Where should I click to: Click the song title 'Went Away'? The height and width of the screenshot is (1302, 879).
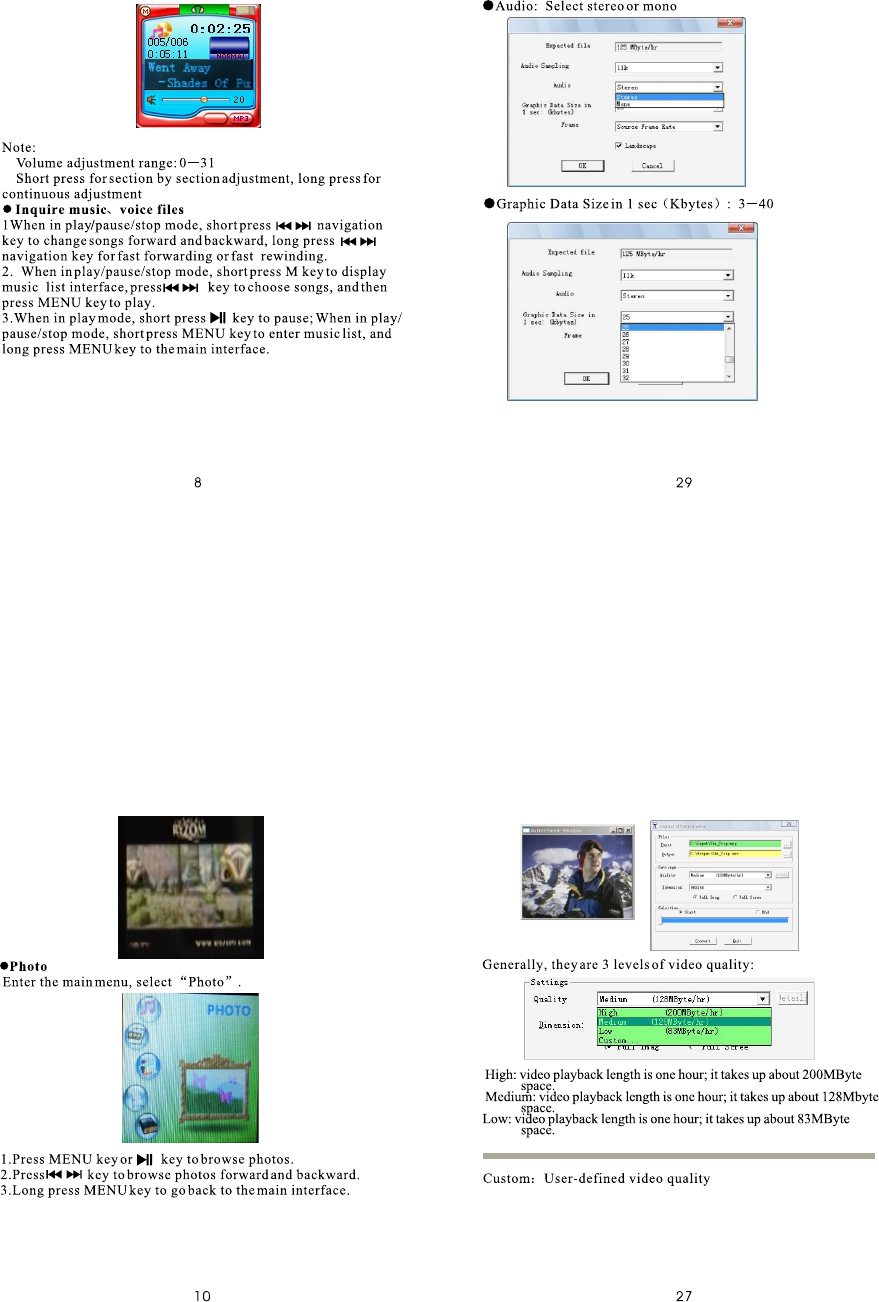tap(179, 68)
